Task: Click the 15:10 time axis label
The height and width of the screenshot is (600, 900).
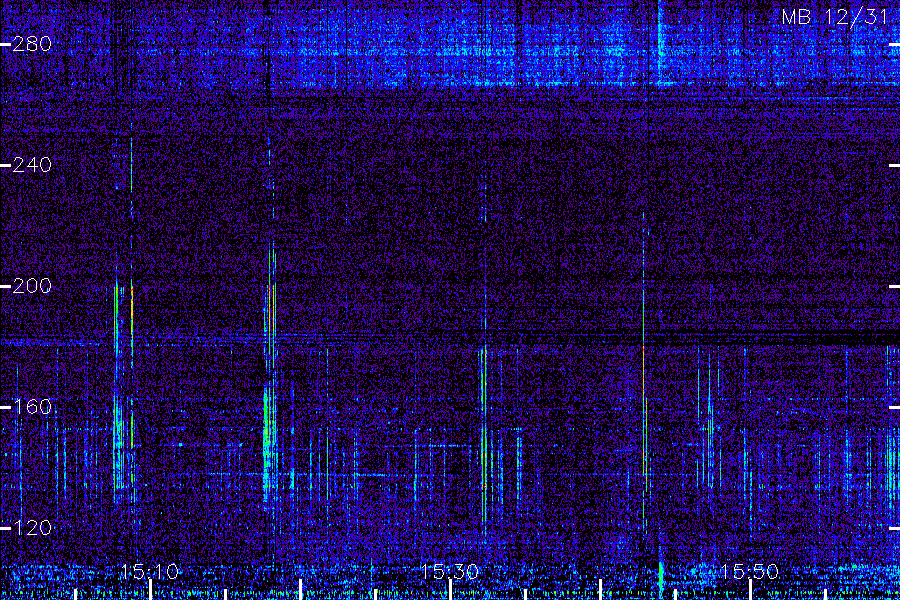Action: click(x=150, y=572)
